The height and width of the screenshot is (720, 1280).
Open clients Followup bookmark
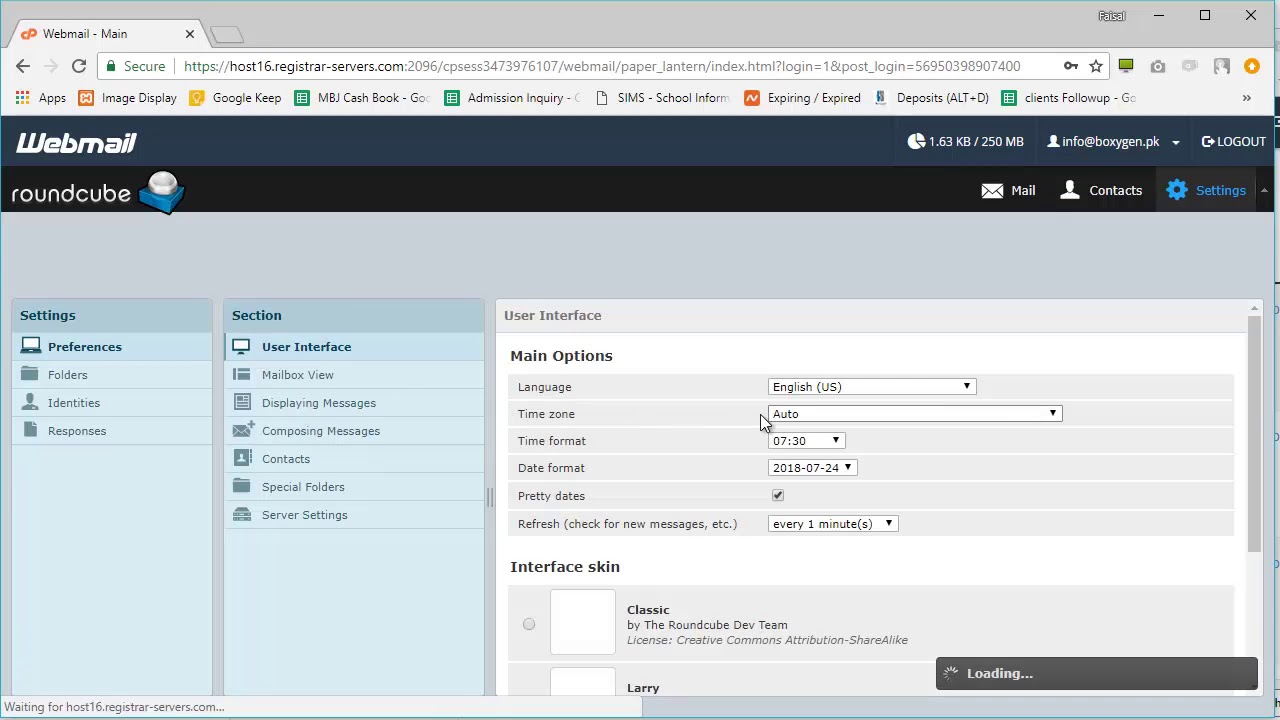click(x=1069, y=98)
